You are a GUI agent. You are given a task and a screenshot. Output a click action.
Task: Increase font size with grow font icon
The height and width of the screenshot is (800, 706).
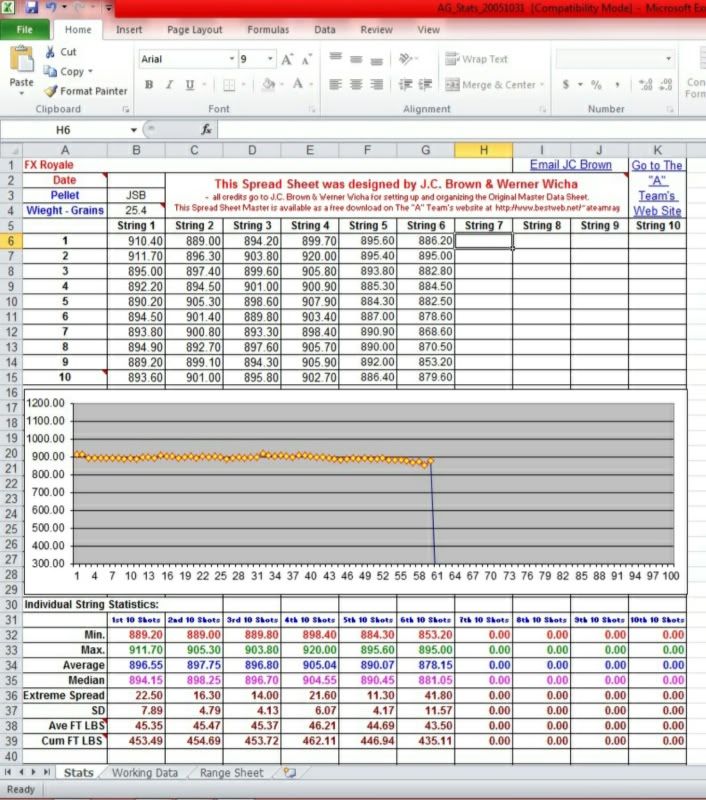[x=287, y=60]
